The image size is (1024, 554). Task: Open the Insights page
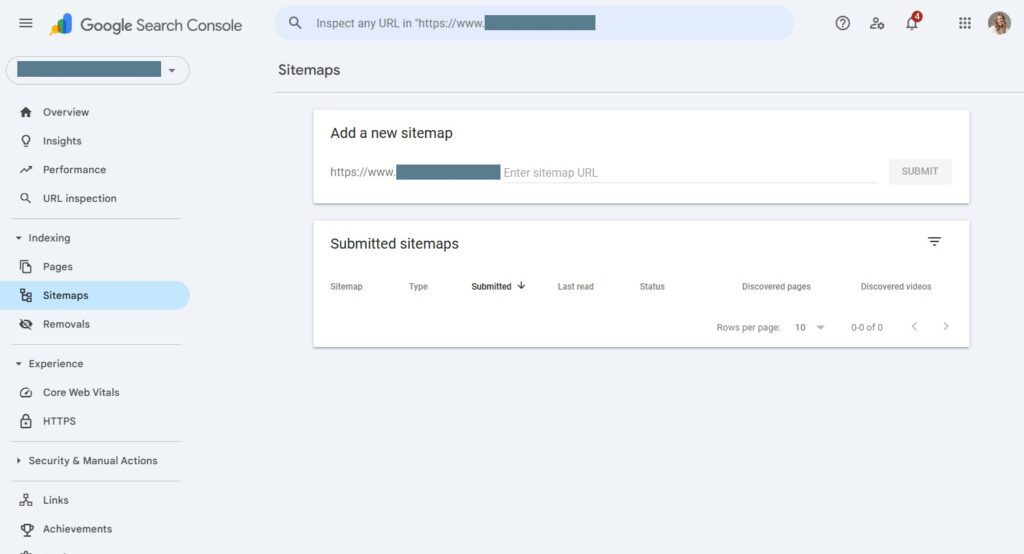[62, 141]
